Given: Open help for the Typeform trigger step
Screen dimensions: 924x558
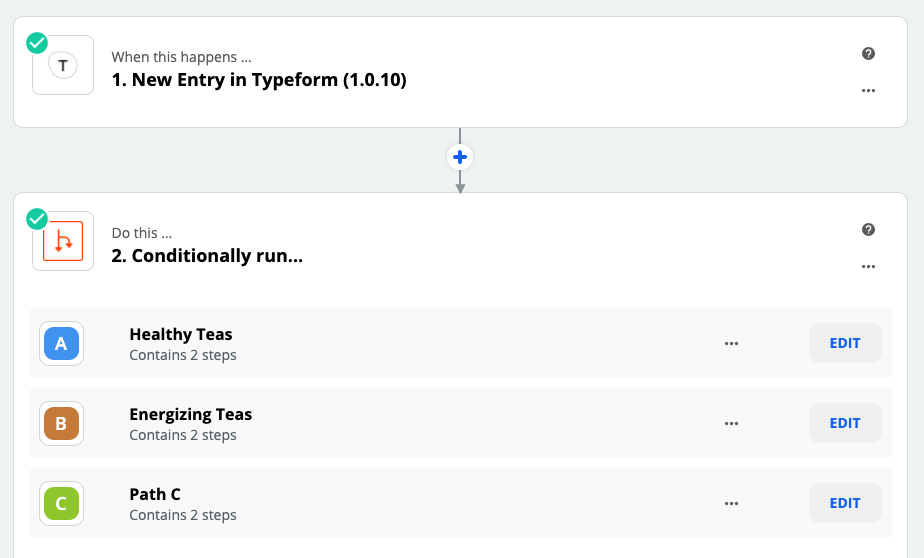Looking at the screenshot, I should [x=868, y=54].
